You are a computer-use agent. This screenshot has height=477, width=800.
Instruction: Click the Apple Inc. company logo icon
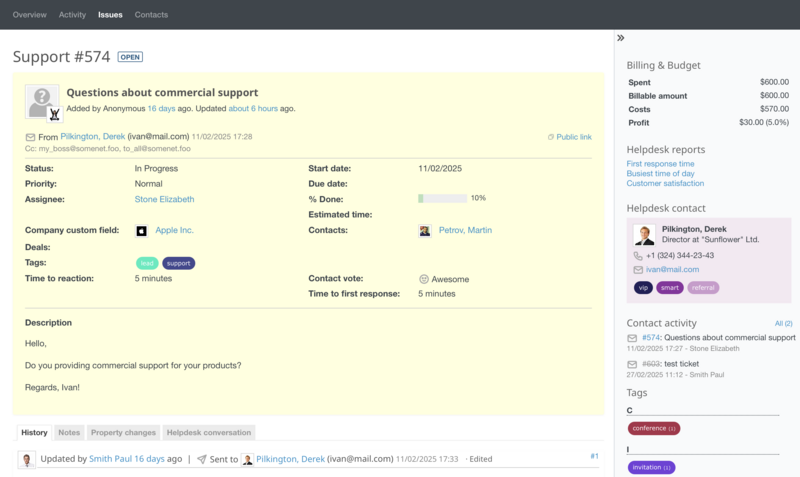(141, 230)
